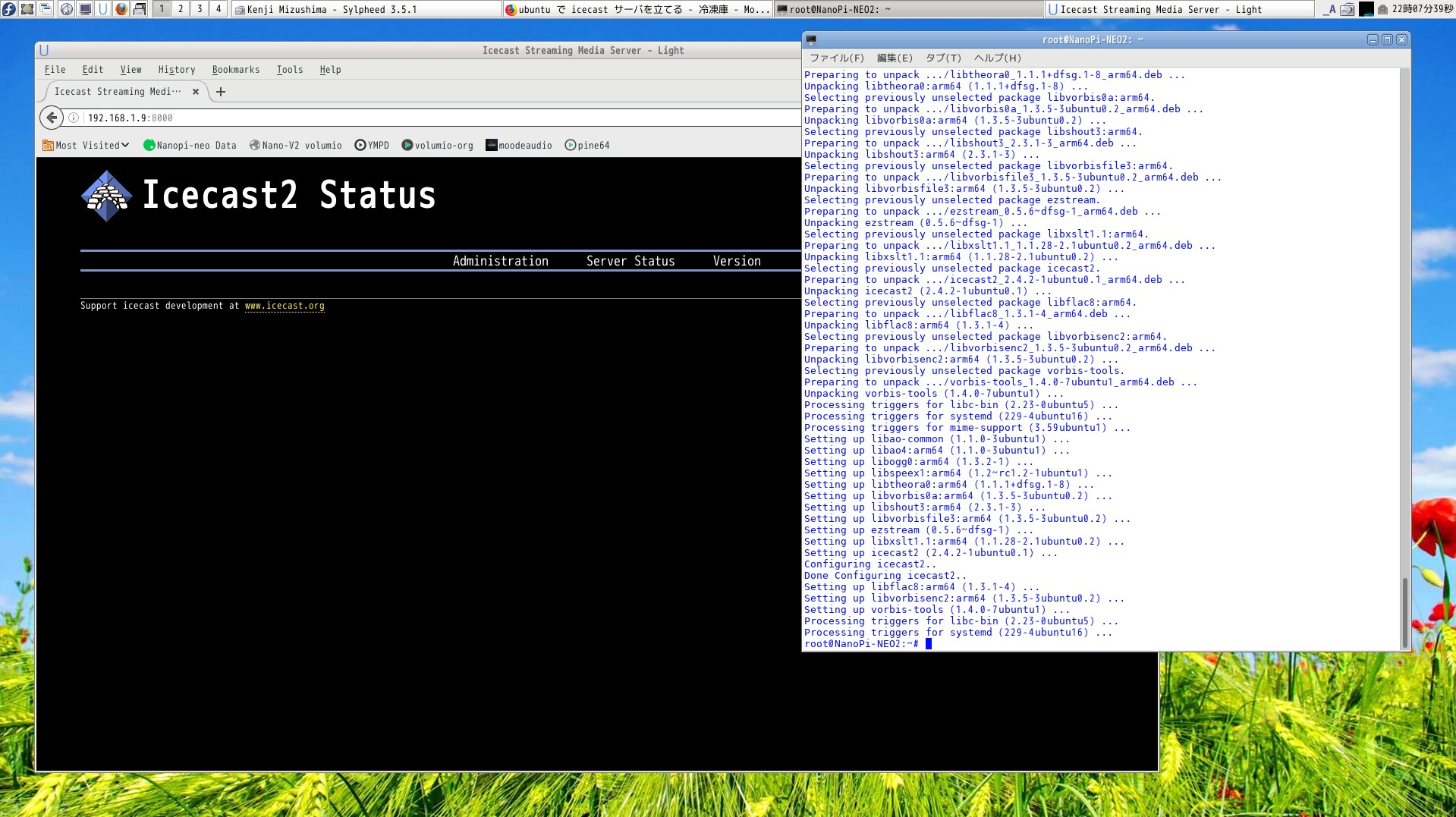Open the browser History menu
The image size is (1456, 817).
coord(176,70)
